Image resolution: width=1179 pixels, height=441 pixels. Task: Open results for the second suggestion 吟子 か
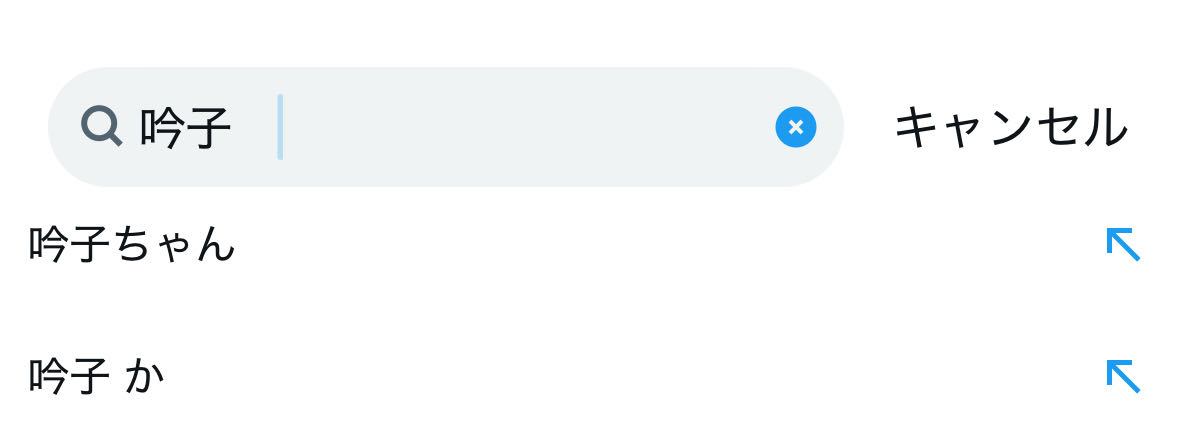tap(96, 376)
